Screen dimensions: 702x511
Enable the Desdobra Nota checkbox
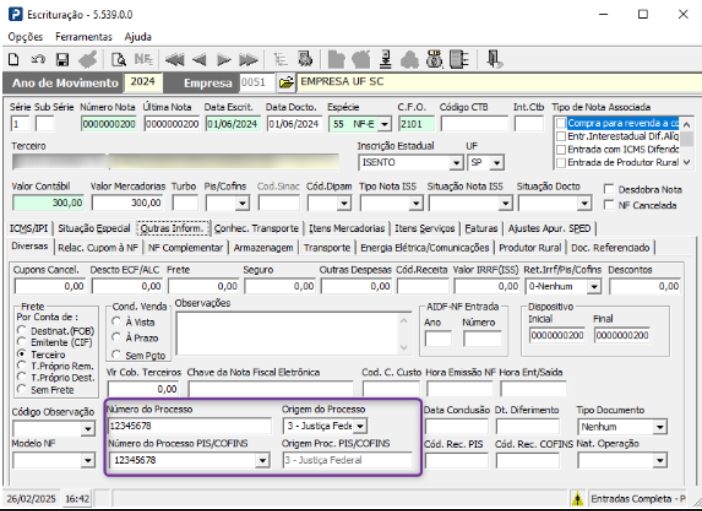609,188
